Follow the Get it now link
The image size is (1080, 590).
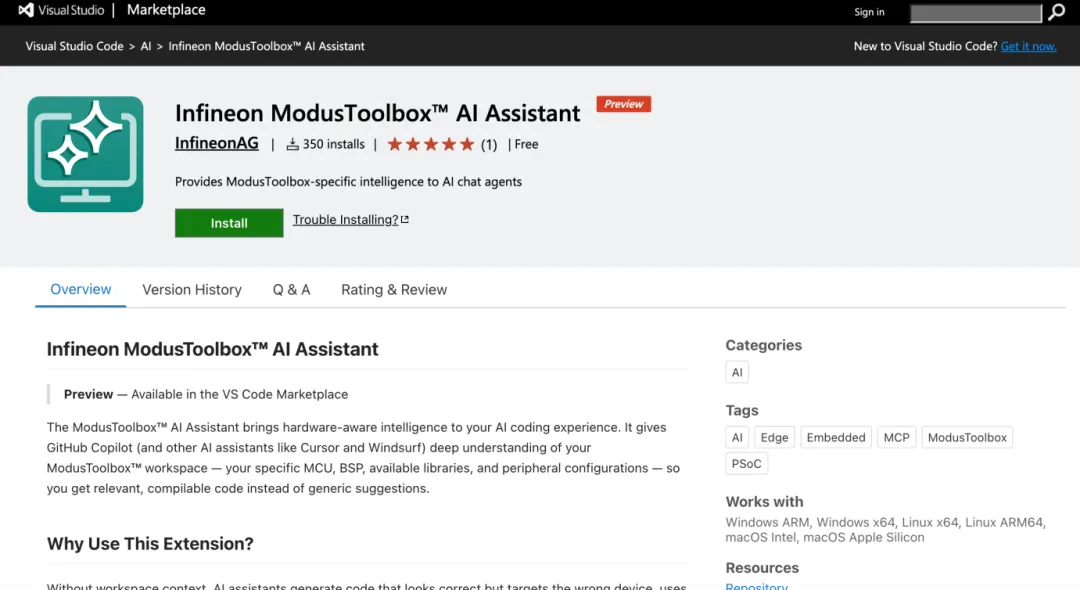coord(1028,46)
